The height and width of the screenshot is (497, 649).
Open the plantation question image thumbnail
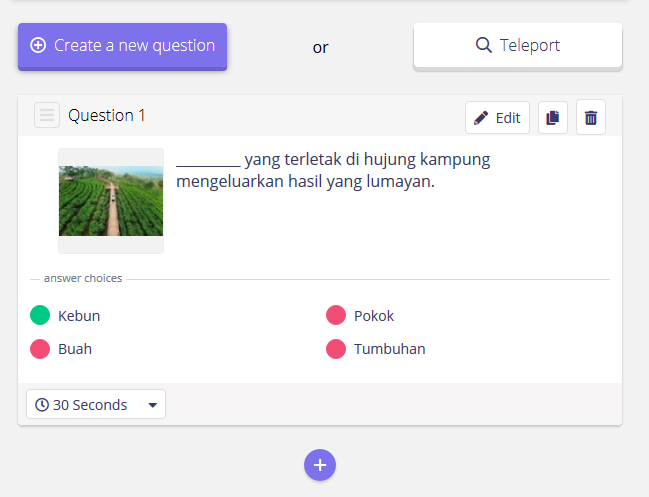coord(111,200)
